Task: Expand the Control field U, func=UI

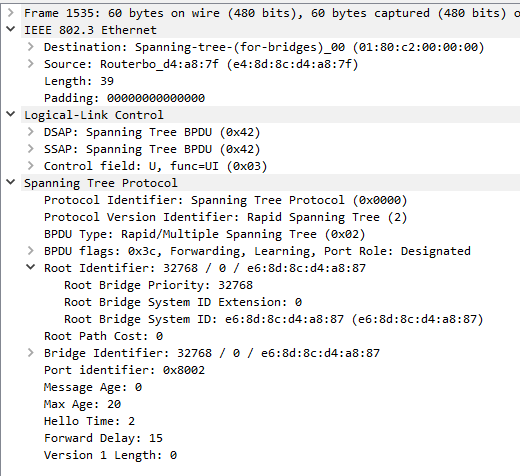Action: point(31,166)
